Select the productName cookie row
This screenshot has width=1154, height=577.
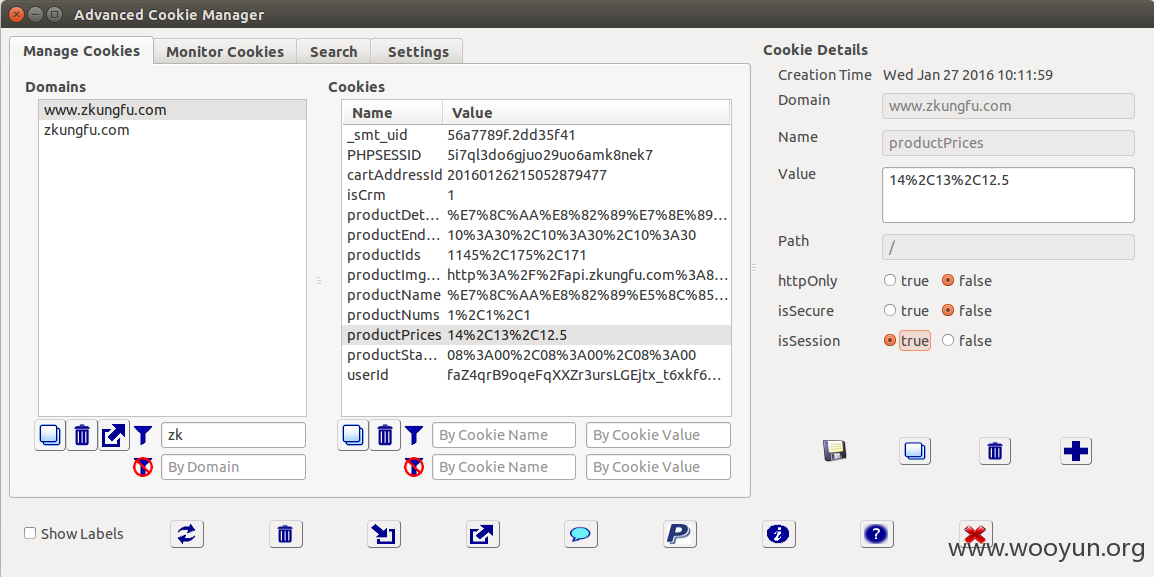pyautogui.click(x=536, y=295)
